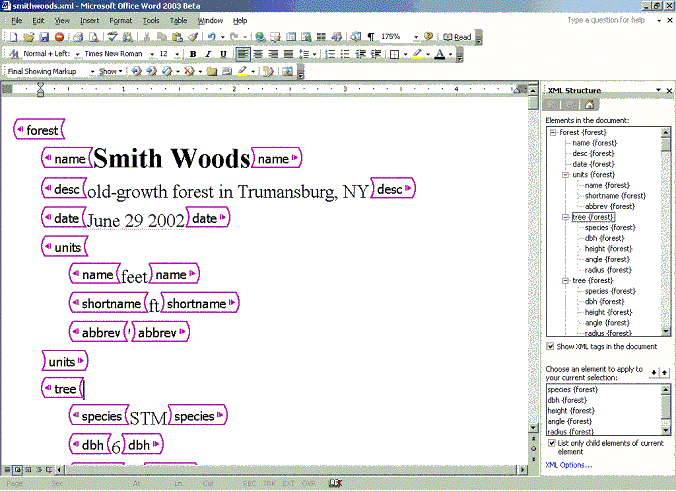Toggle List only child elements checkbox
676x492 pixels.
(551, 442)
